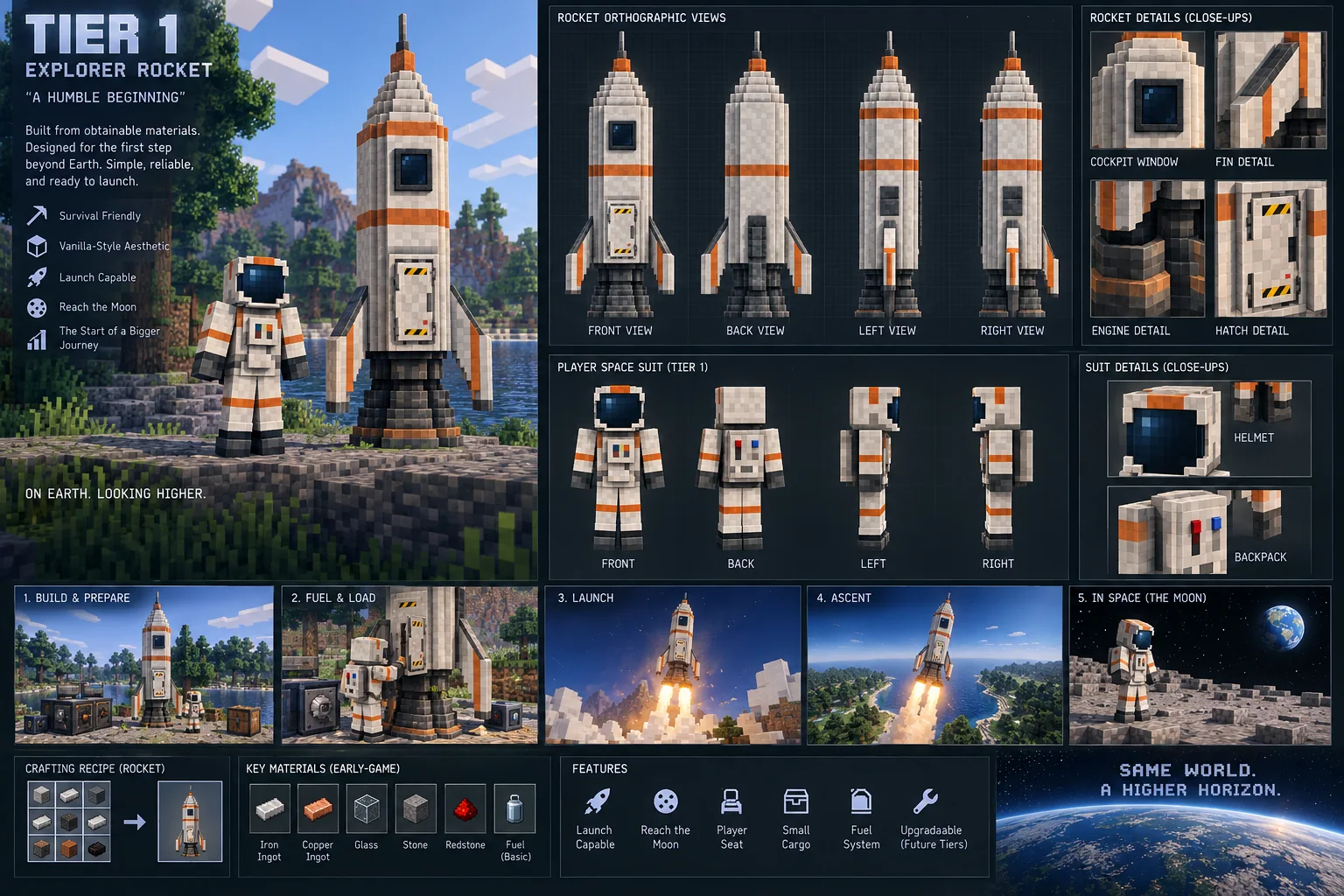Select the Copper Ingot material icon

pos(318,808)
